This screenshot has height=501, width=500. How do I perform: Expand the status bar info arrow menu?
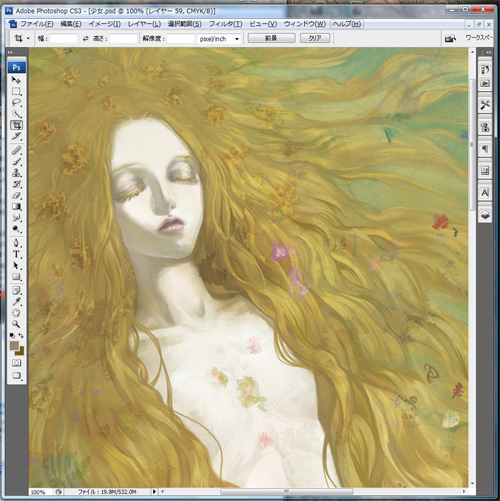click(154, 491)
